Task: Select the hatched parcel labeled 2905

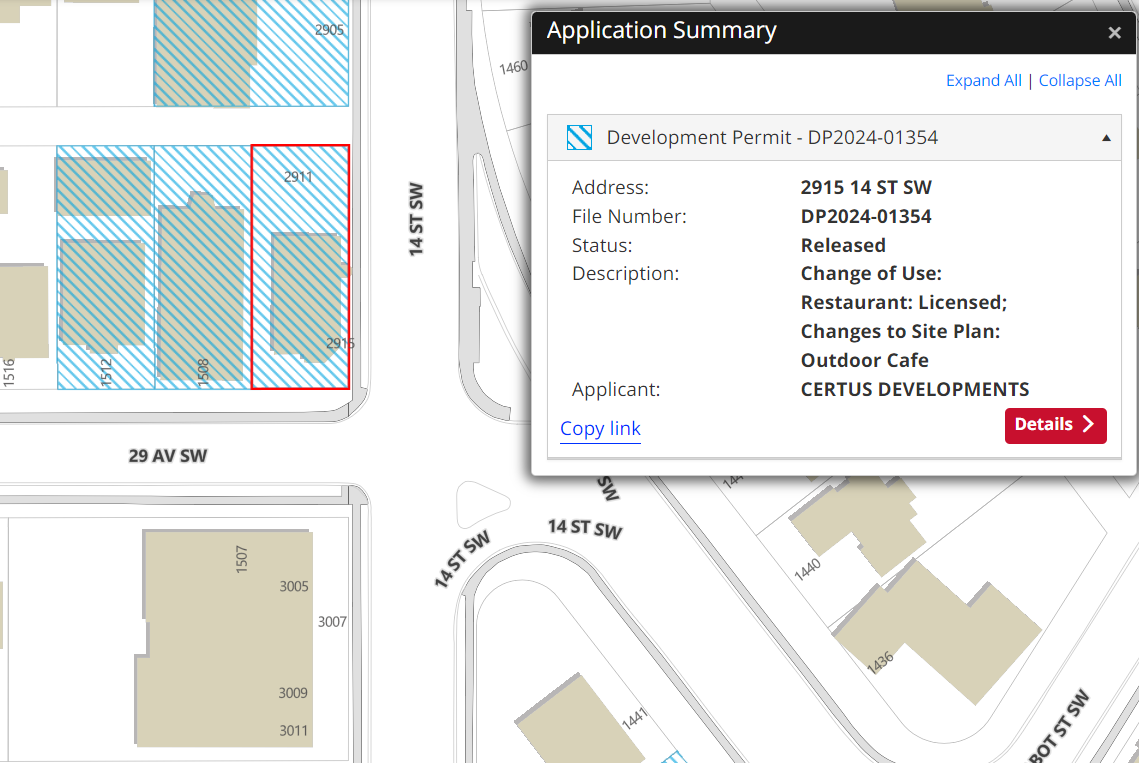Action: click(x=298, y=60)
